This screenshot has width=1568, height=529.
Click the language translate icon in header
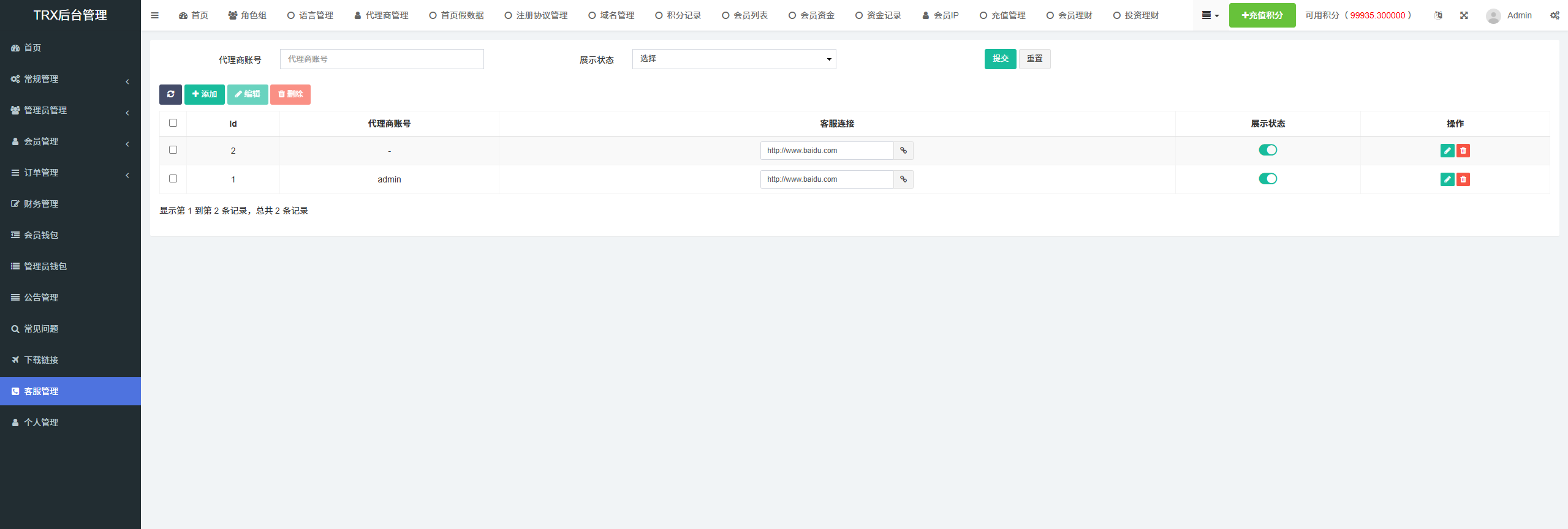1438,15
